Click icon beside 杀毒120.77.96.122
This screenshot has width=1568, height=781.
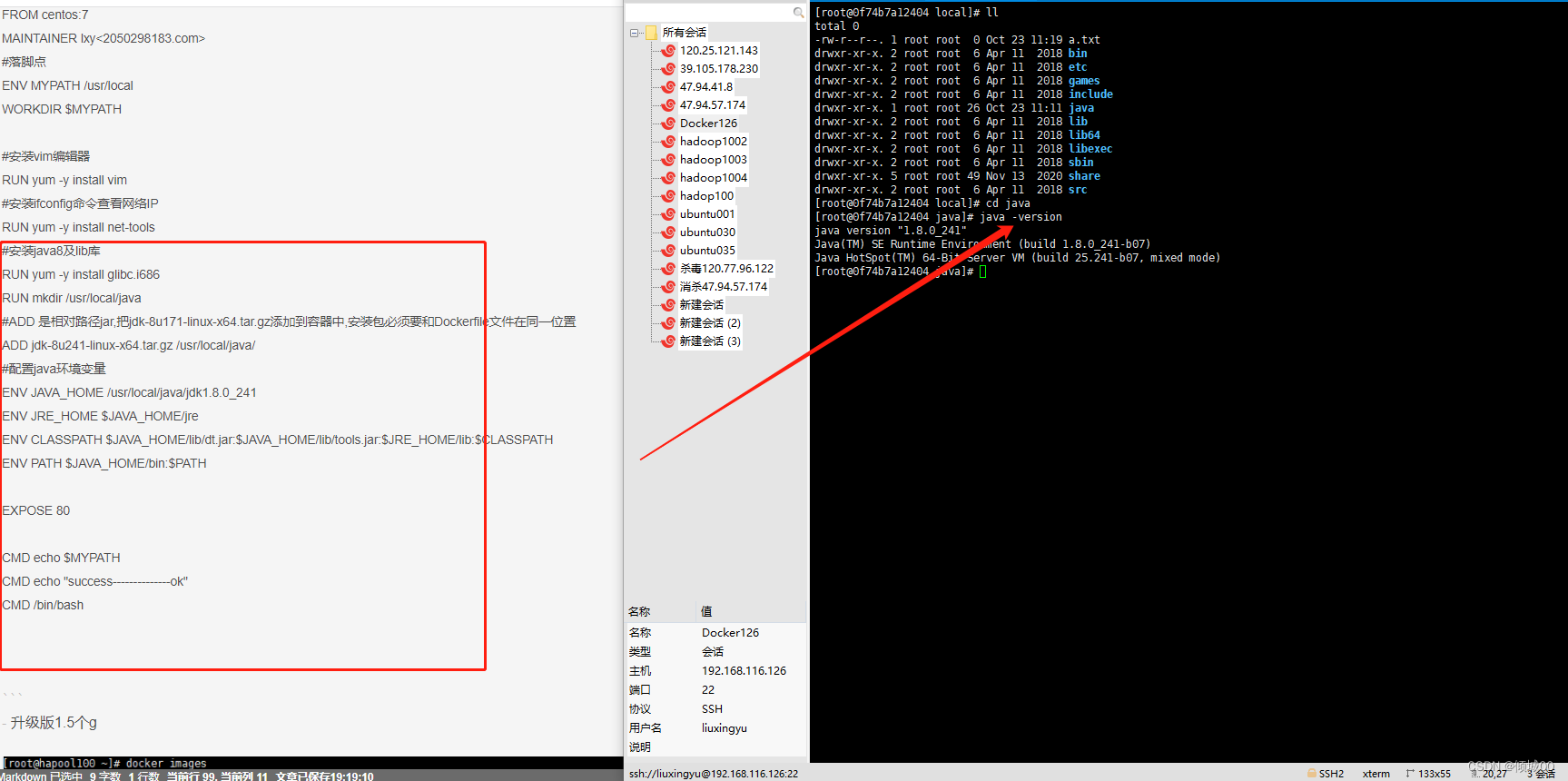pyautogui.click(x=668, y=269)
